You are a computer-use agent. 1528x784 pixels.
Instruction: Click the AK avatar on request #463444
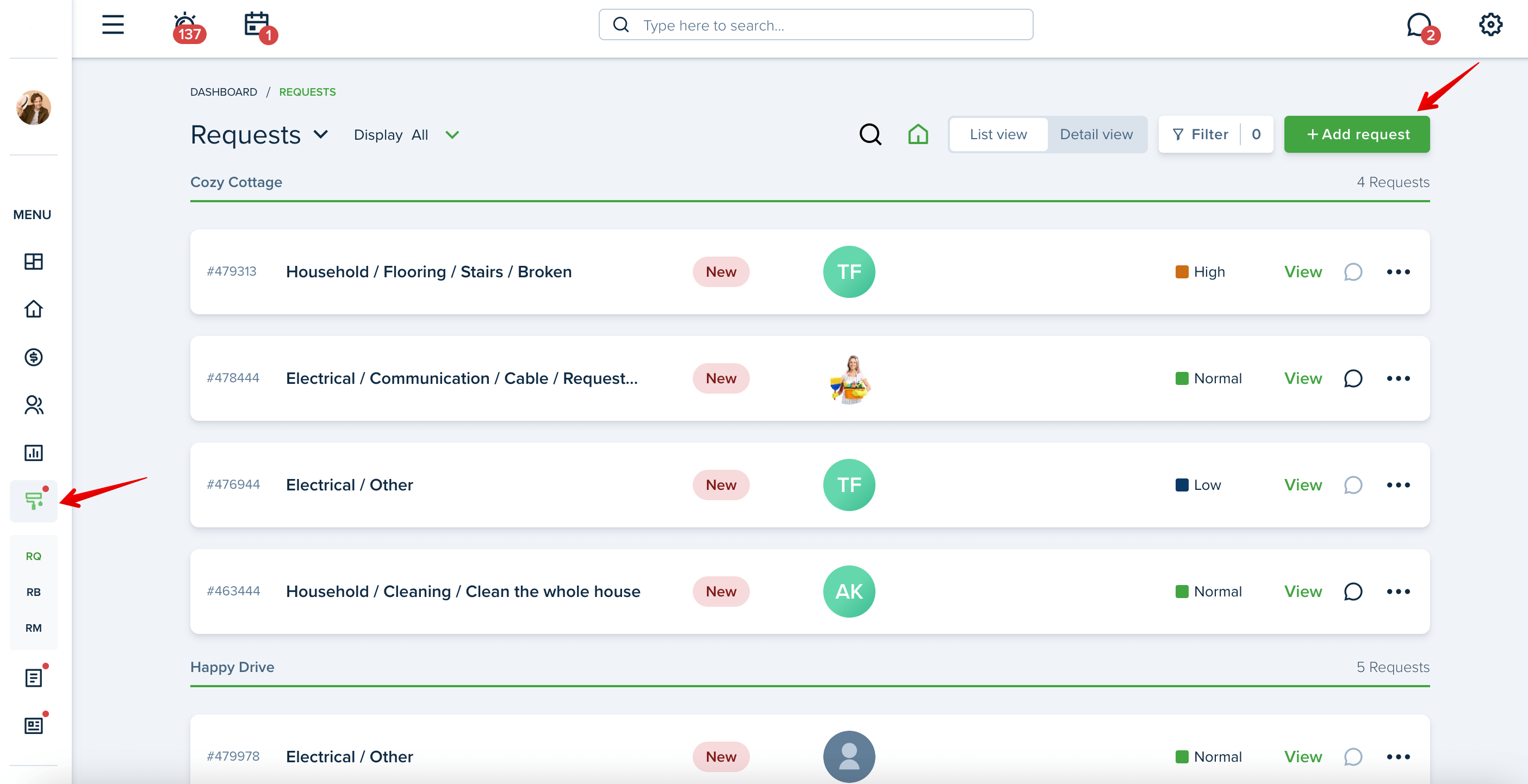tap(849, 591)
